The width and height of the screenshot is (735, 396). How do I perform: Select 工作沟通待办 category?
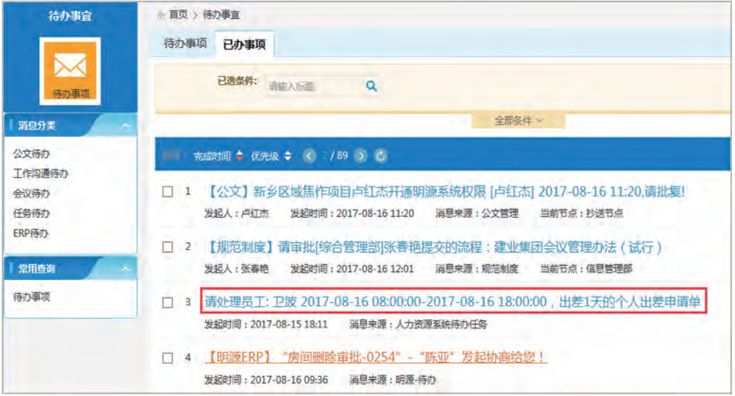click(41, 174)
